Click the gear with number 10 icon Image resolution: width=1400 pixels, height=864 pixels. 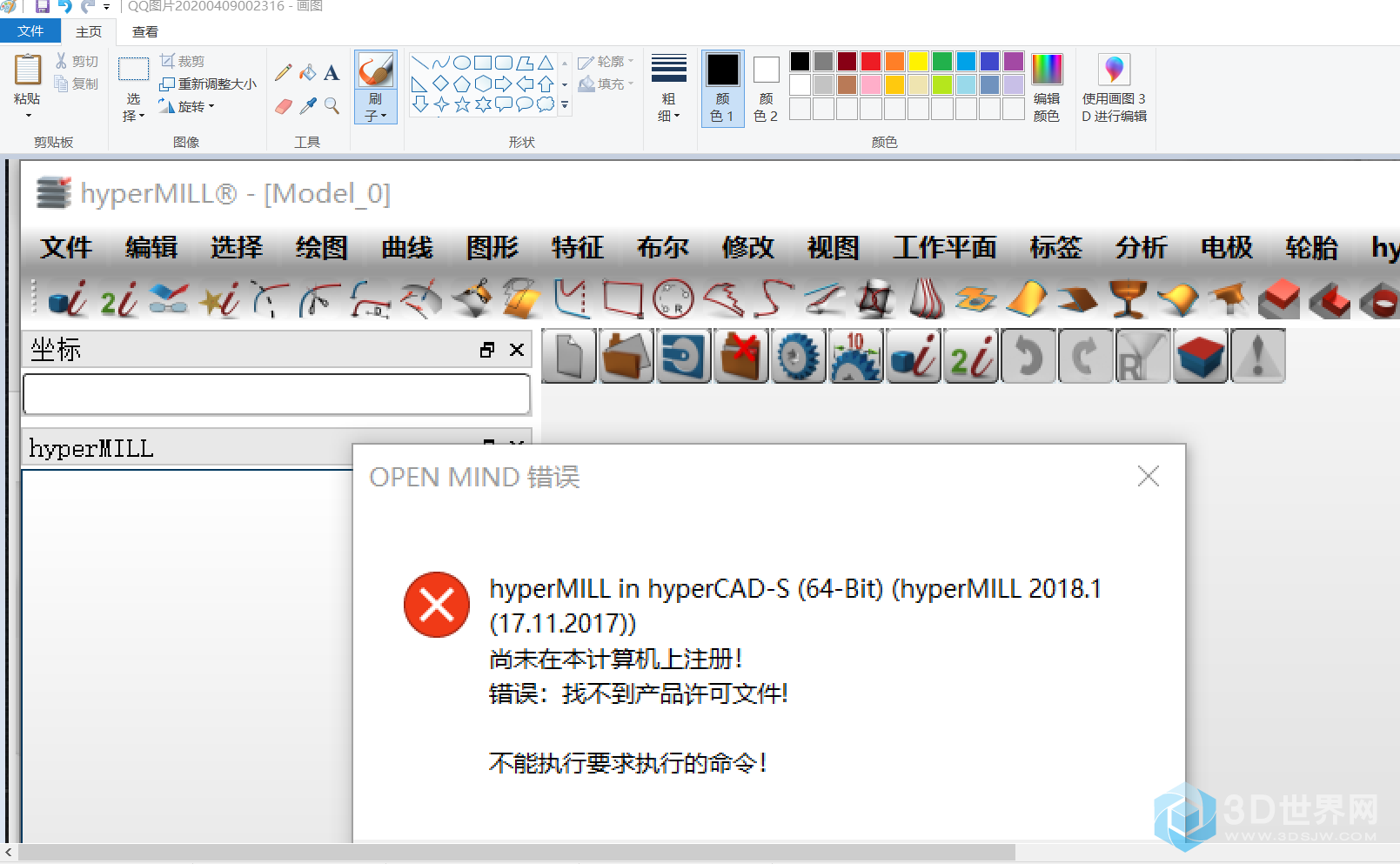[856, 356]
